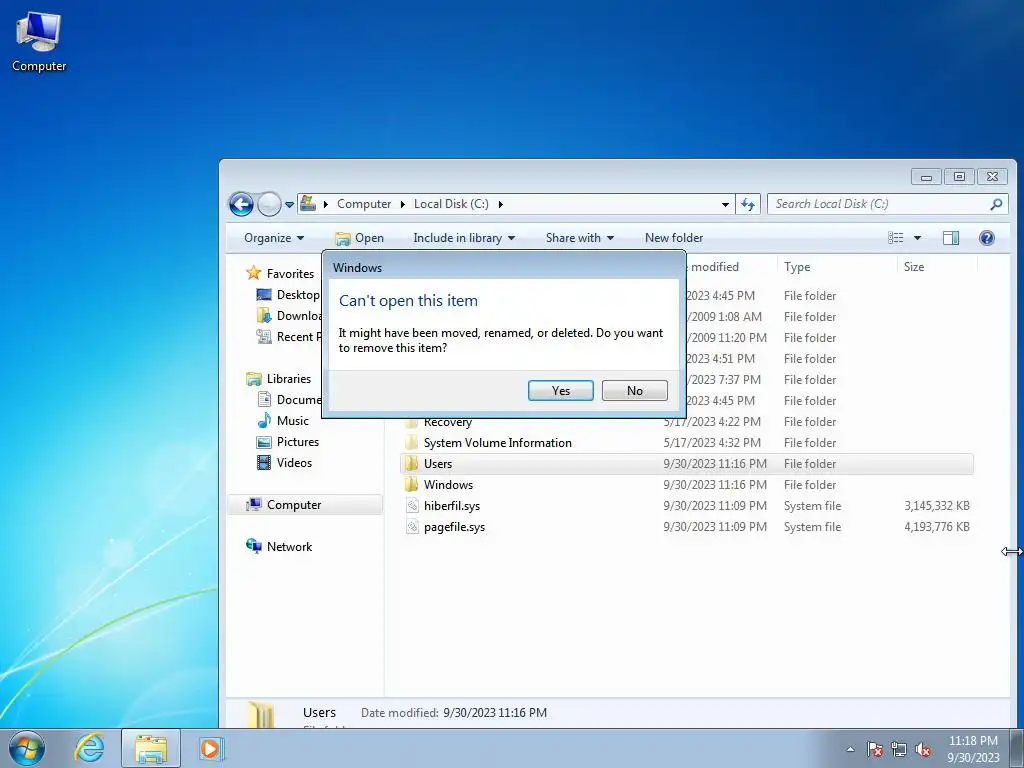Click the forward navigation arrow
The height and width of the screenshot is (768, 1024).
[269, 204]
